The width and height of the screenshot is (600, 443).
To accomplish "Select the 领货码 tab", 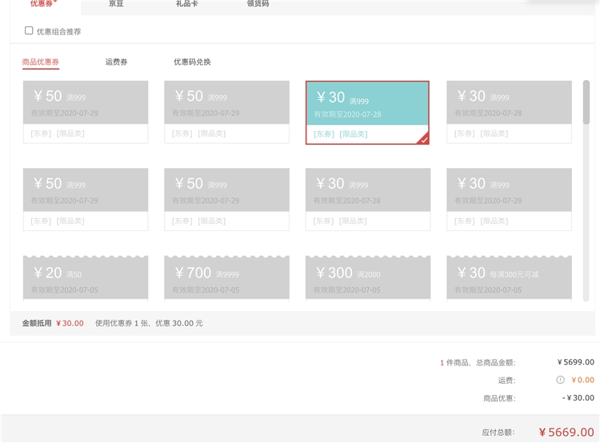I will (x=257, y=4).
